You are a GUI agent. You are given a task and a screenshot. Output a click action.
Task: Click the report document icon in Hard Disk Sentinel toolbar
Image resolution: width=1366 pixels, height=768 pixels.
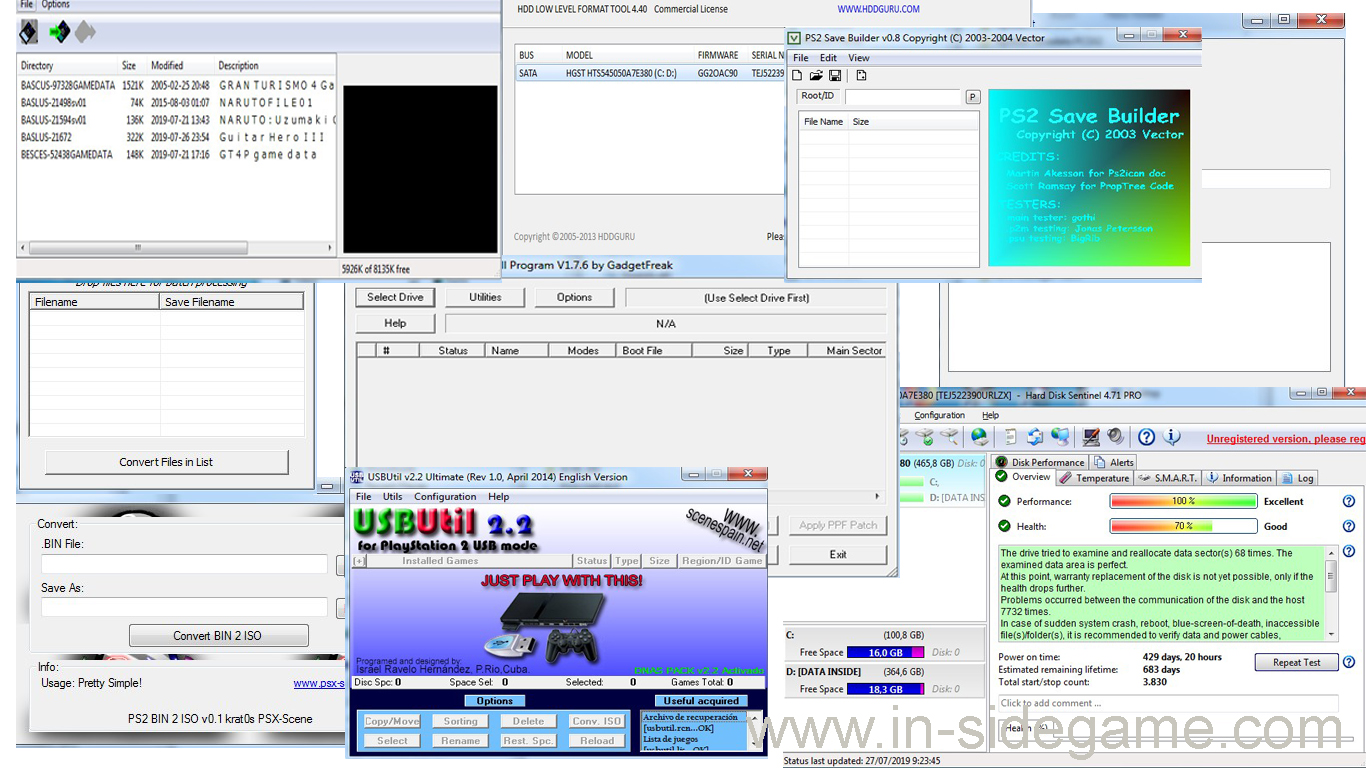1011,437
